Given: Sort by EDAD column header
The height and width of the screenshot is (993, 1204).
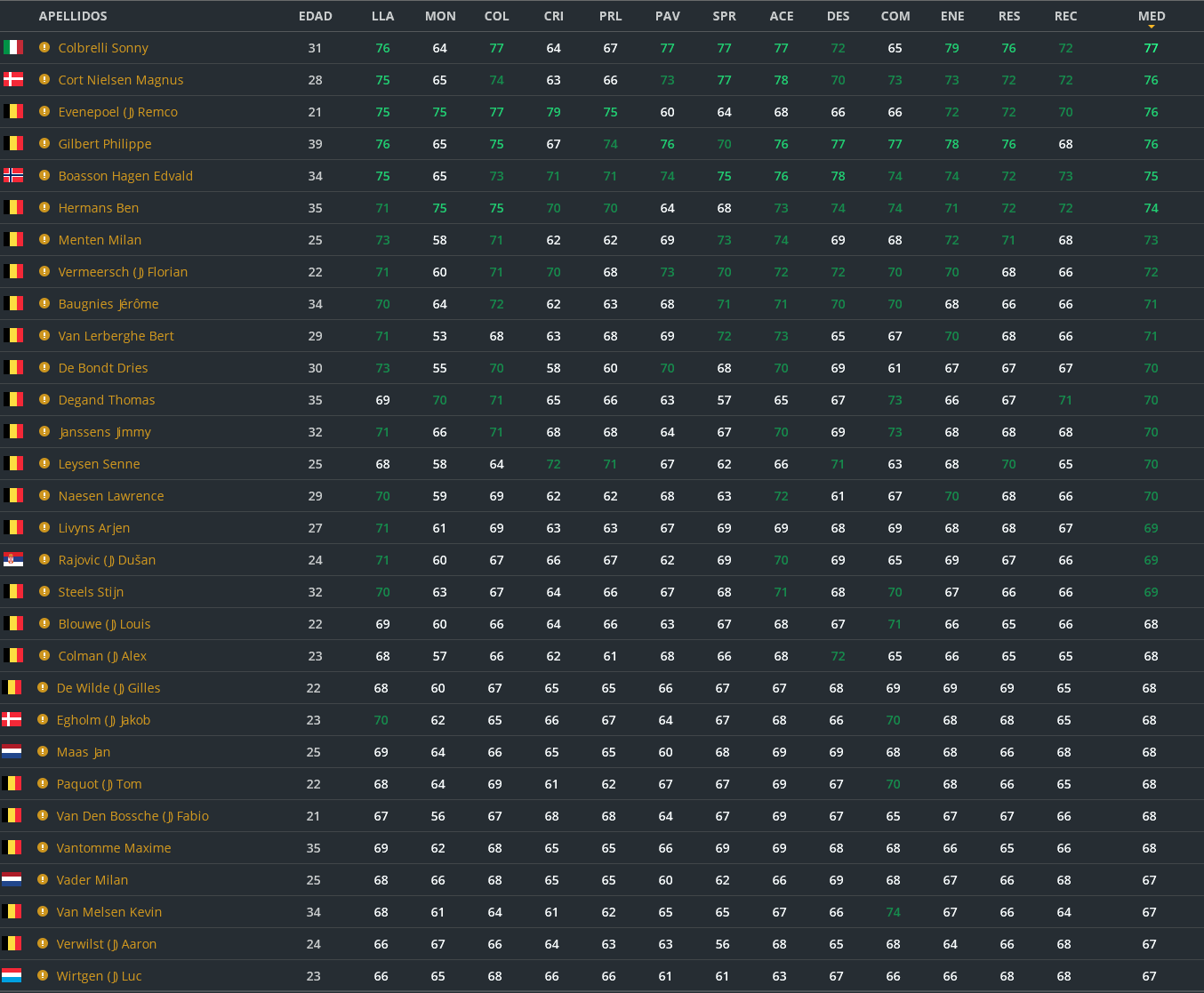Looking at the screenshot, I should click(316, 16).
